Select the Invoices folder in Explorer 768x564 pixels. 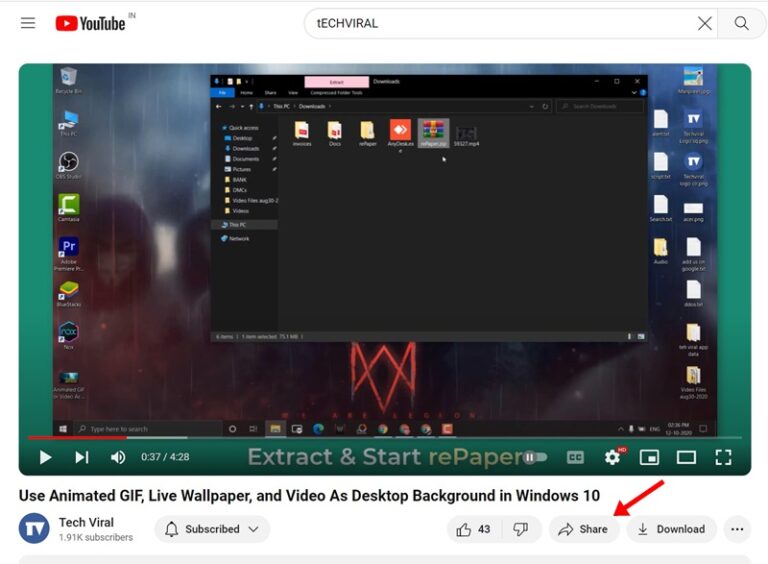(x=302, y=133)
